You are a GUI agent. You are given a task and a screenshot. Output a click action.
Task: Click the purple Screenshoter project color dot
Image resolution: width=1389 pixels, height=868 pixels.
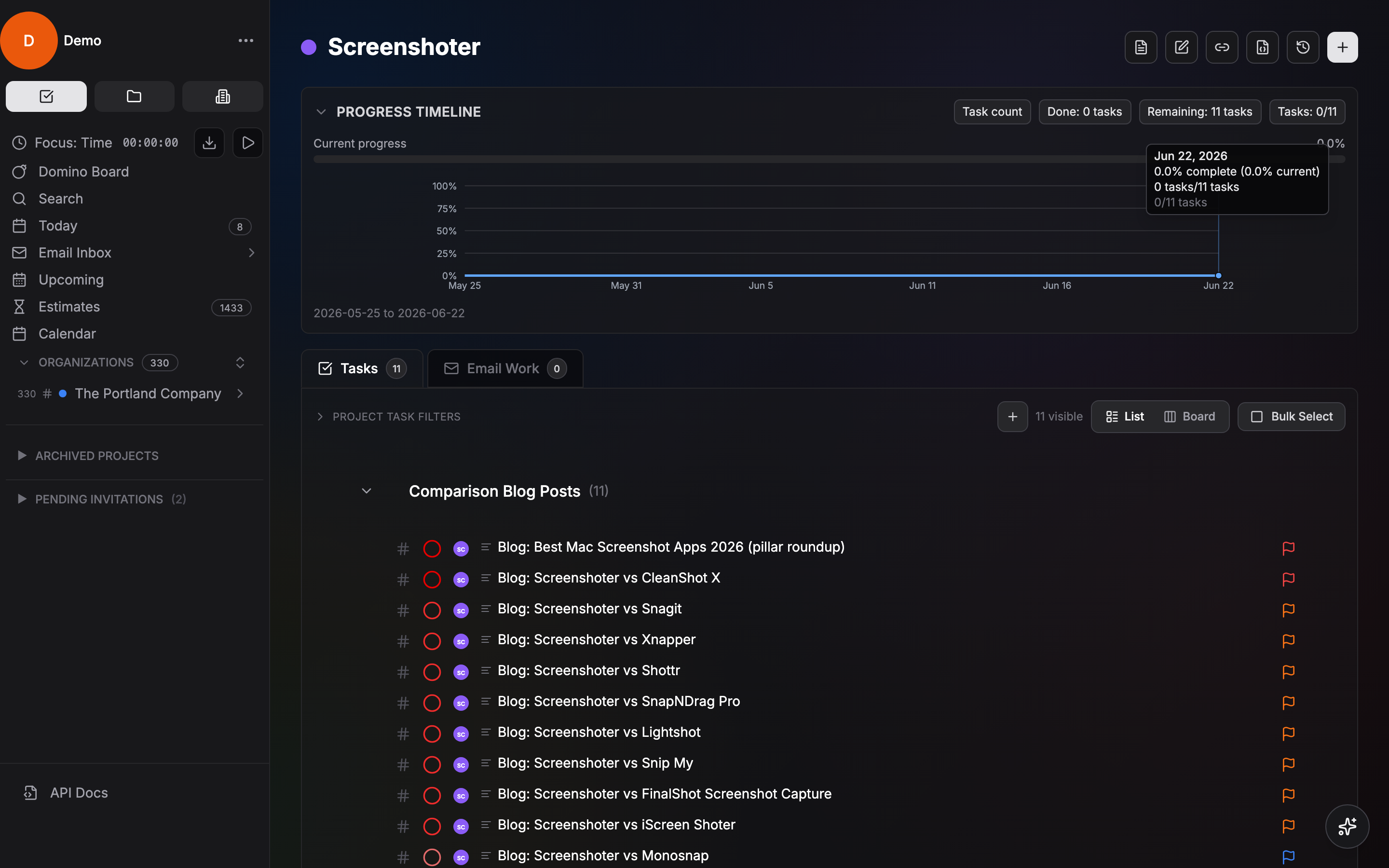[309, 47]
